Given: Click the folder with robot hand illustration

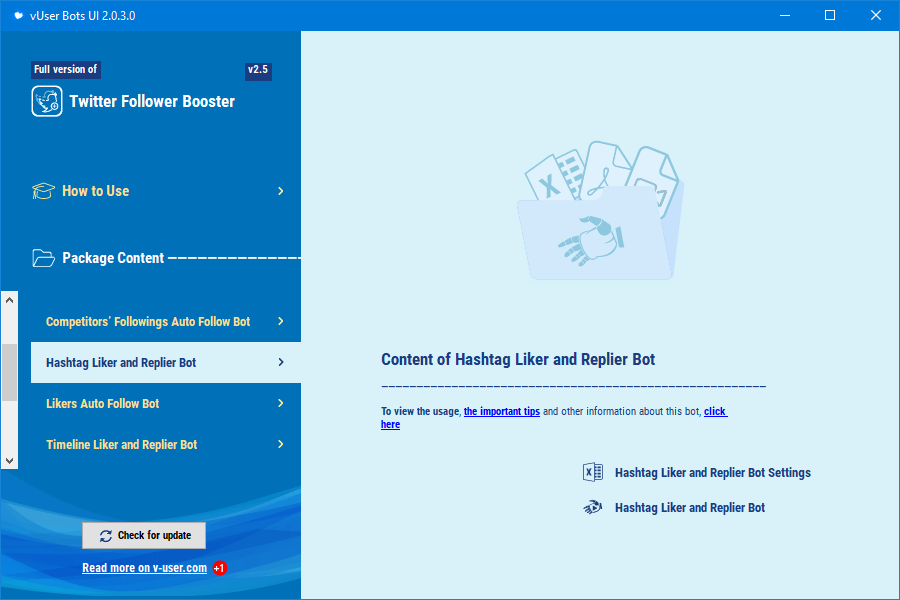Looking at the screenshot, I should [x=600, y=210].
